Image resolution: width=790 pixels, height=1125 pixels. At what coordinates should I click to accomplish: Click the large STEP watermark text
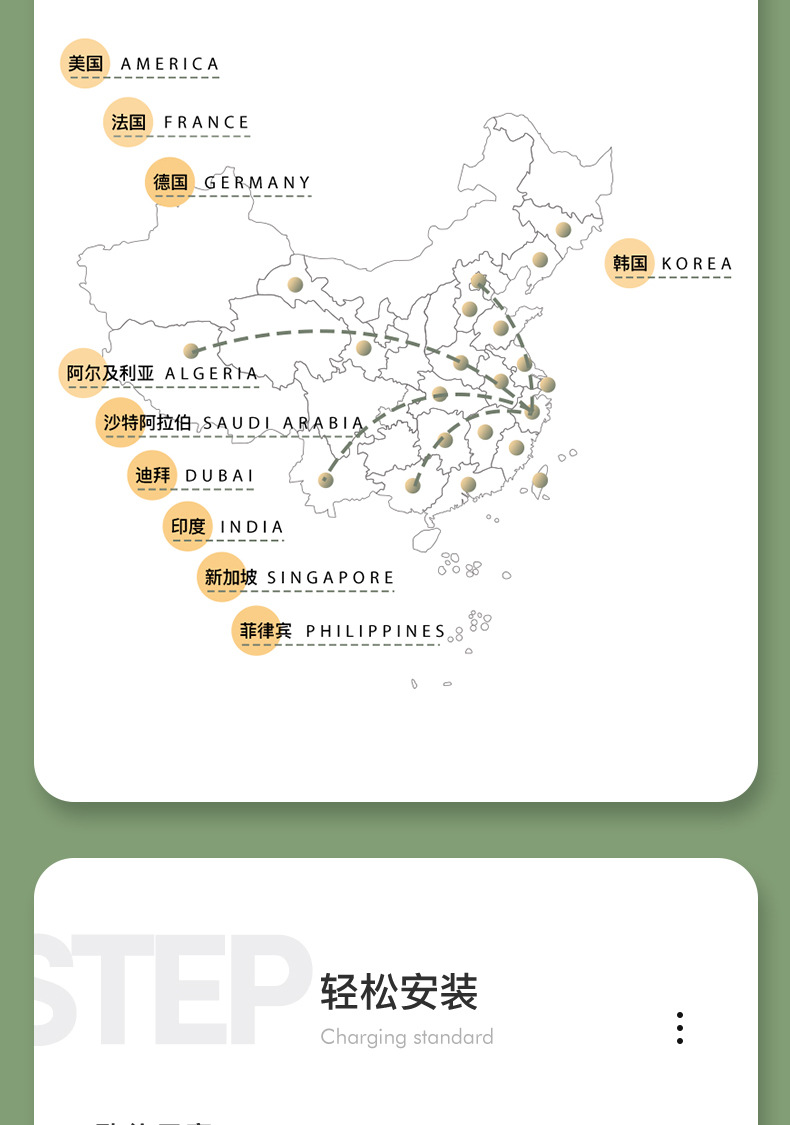point(170,990)
